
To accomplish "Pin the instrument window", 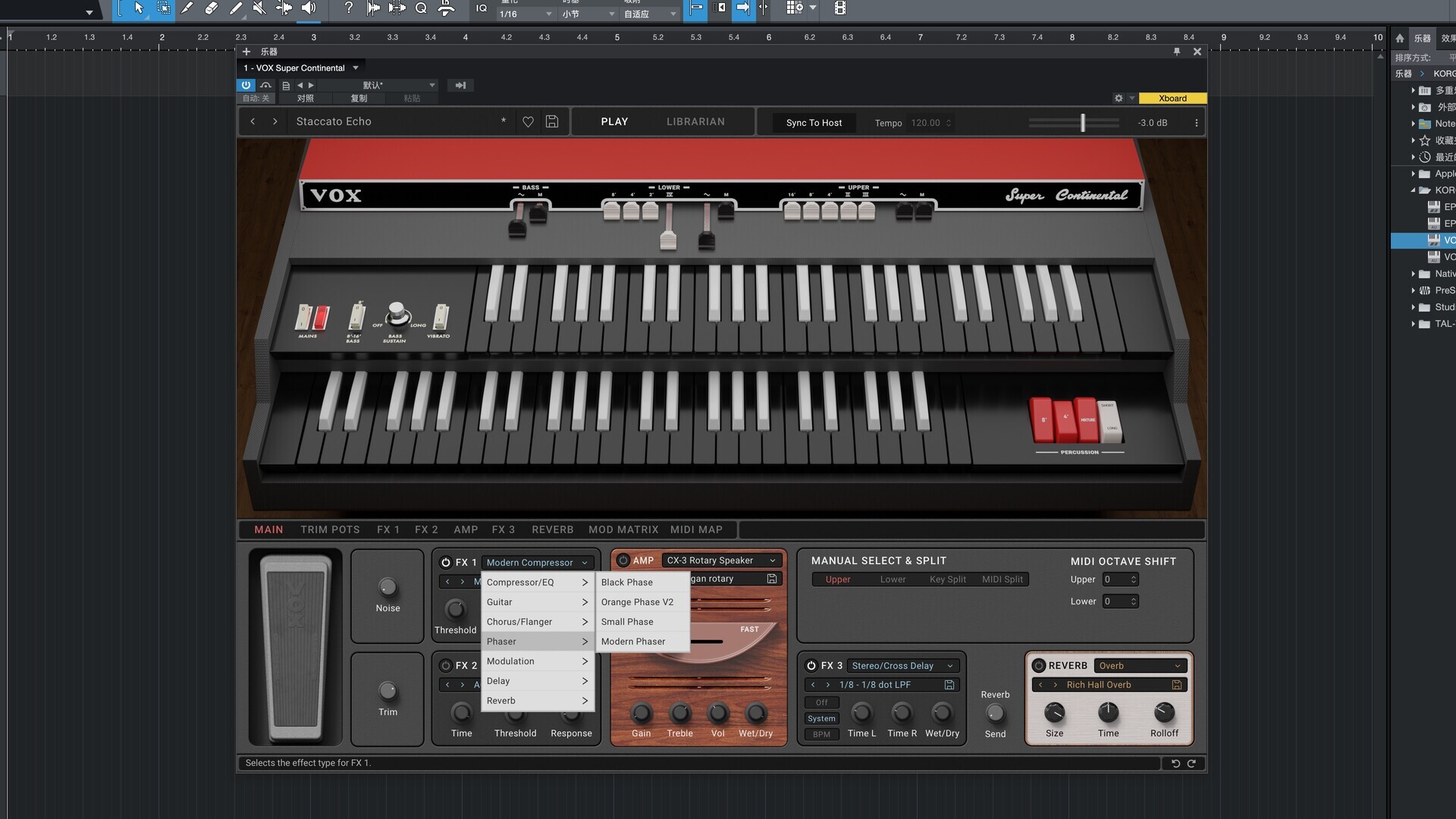I will pos(1177,52).
